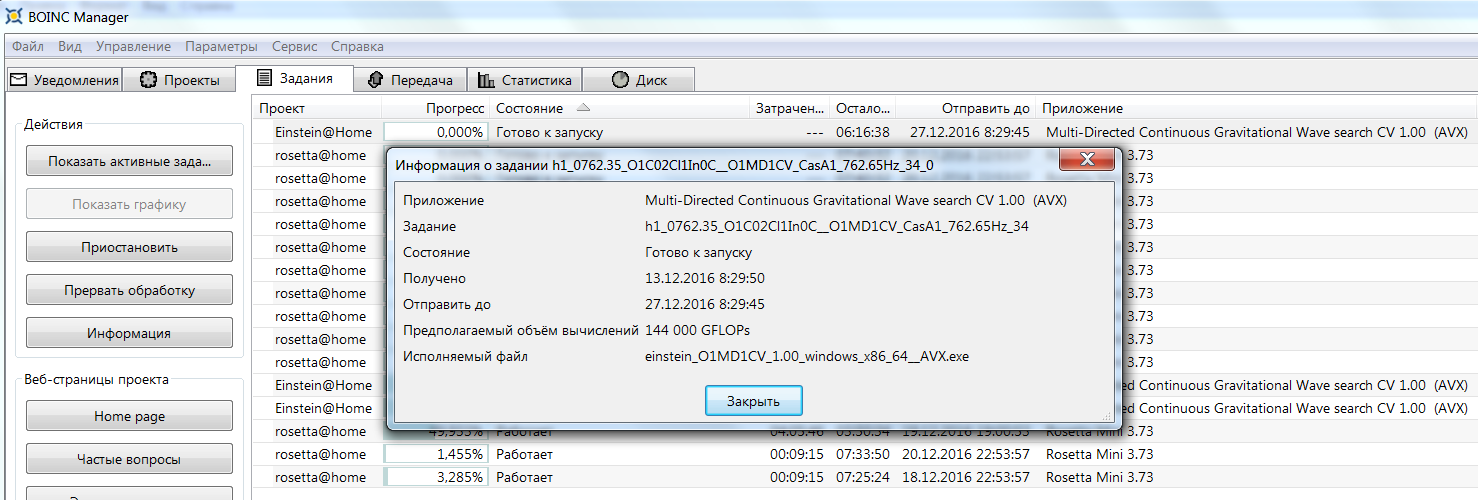The image size is (1478, 500).
Task: Click the Информация button
Action: (x=128, y=333)
